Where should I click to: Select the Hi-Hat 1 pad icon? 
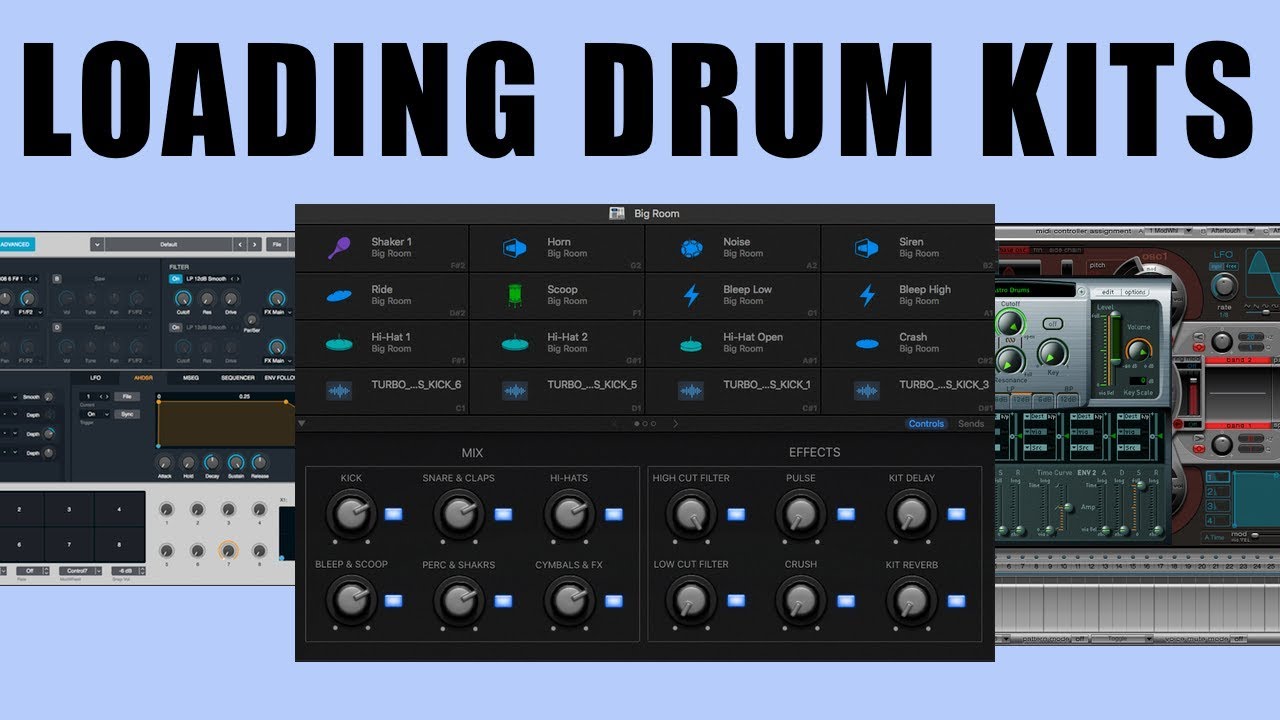[339, 343]
